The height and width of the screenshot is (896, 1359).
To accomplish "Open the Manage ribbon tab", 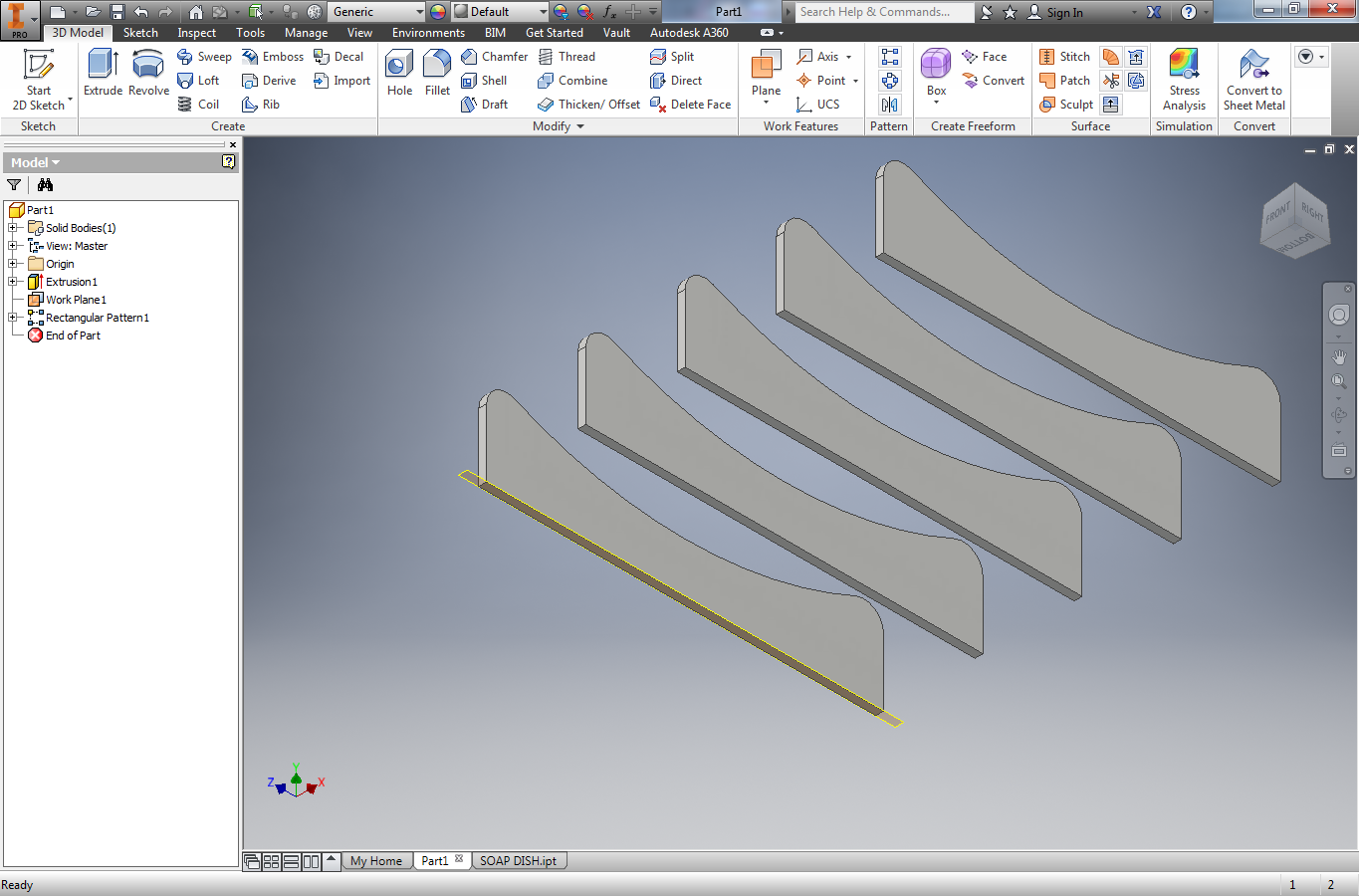I will [306, 33].
